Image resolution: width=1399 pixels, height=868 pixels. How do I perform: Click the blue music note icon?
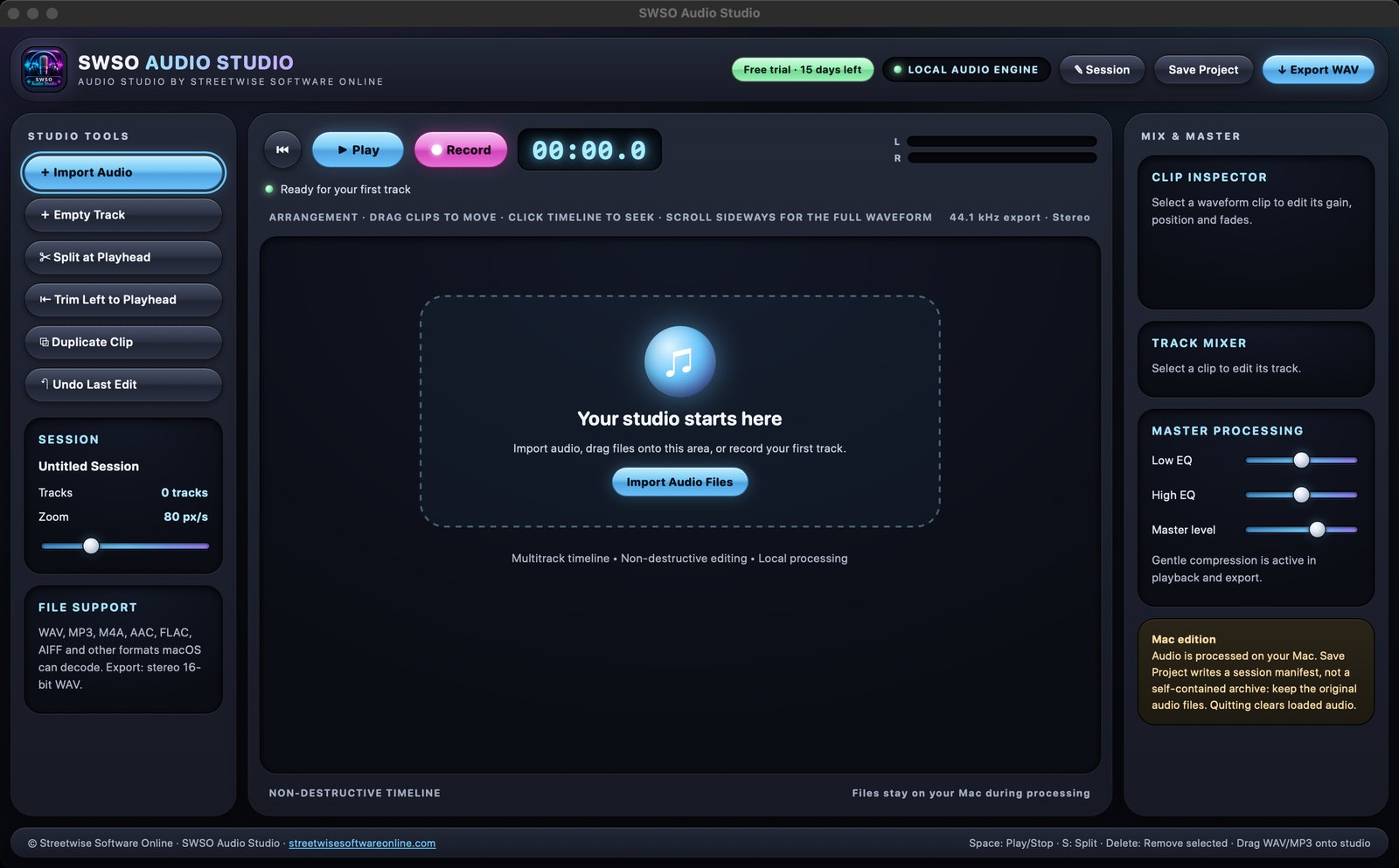tap(679, 361)
